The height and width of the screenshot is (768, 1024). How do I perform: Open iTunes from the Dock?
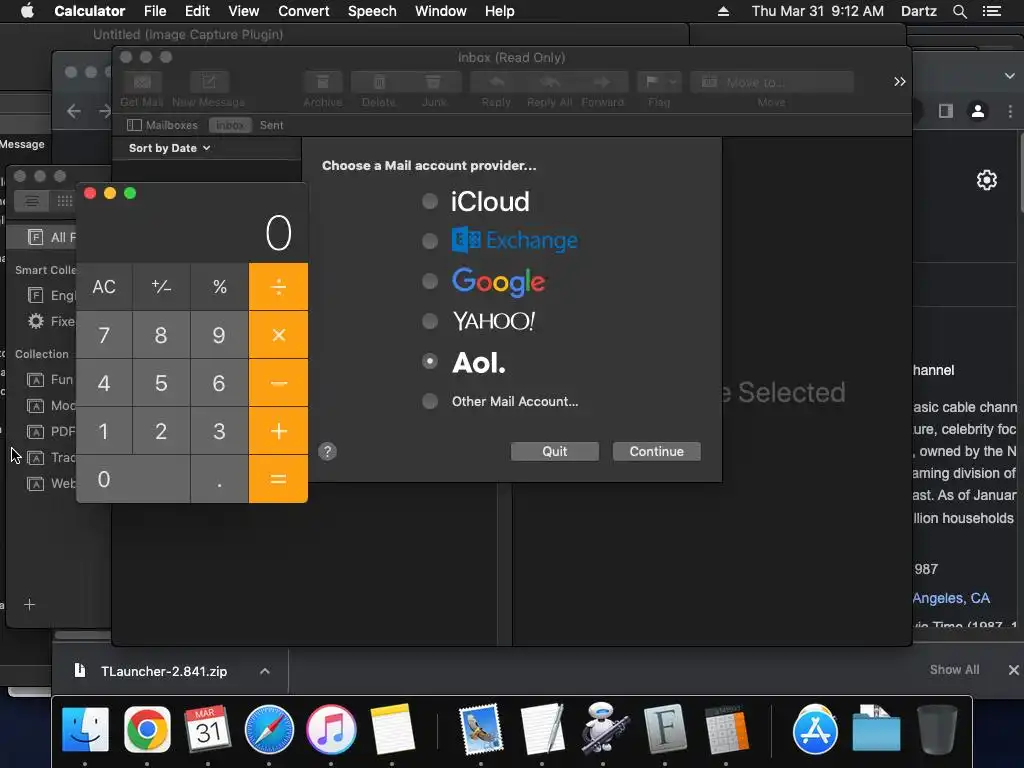pyautogui.click(x=331, y=729)
